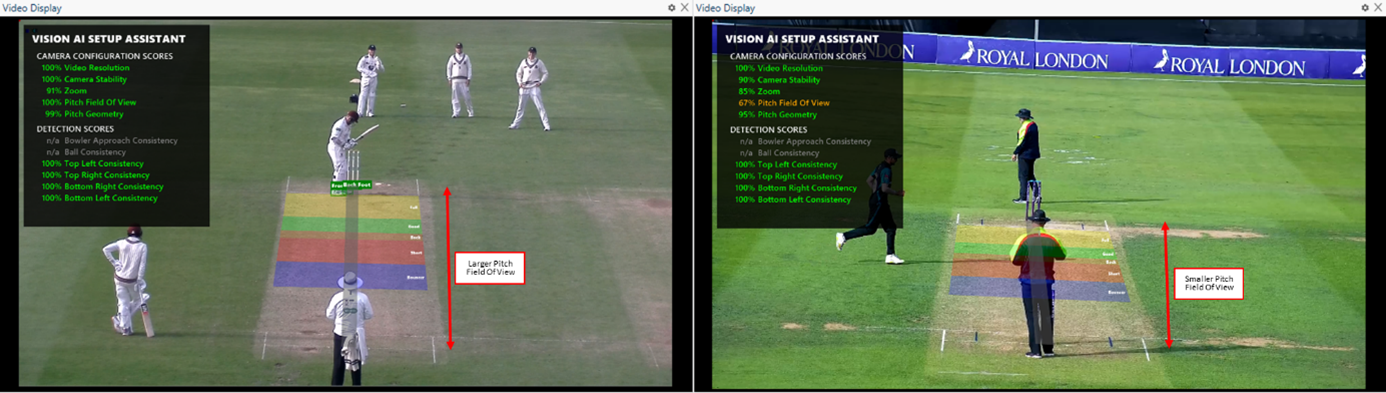Image resolution: width=1386 pixels, height=393 pixels.
Task: Click the 90% Camera Stability score
Action: tap(779, 80)
